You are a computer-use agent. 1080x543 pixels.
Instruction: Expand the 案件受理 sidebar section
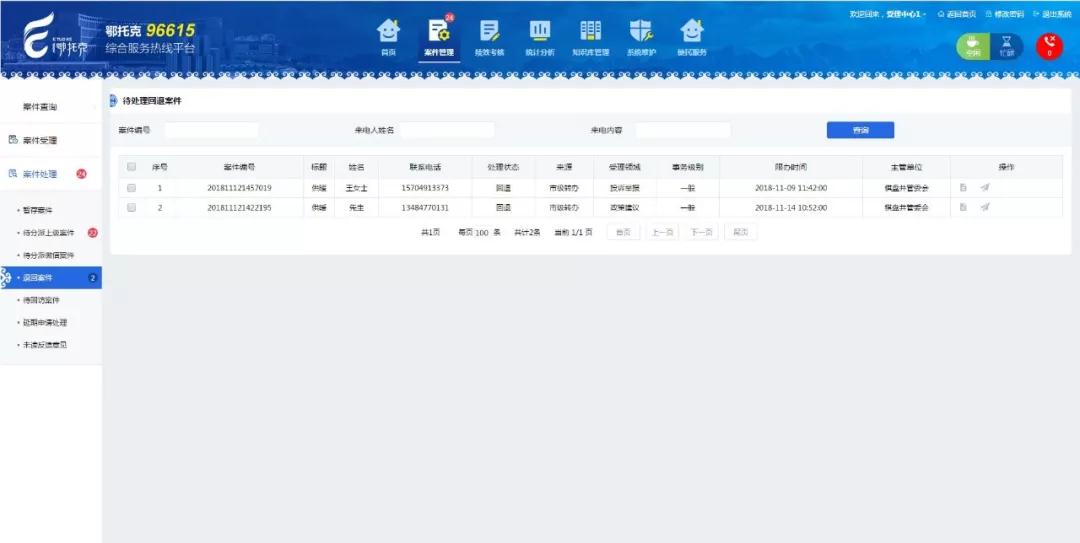(40, 140)
